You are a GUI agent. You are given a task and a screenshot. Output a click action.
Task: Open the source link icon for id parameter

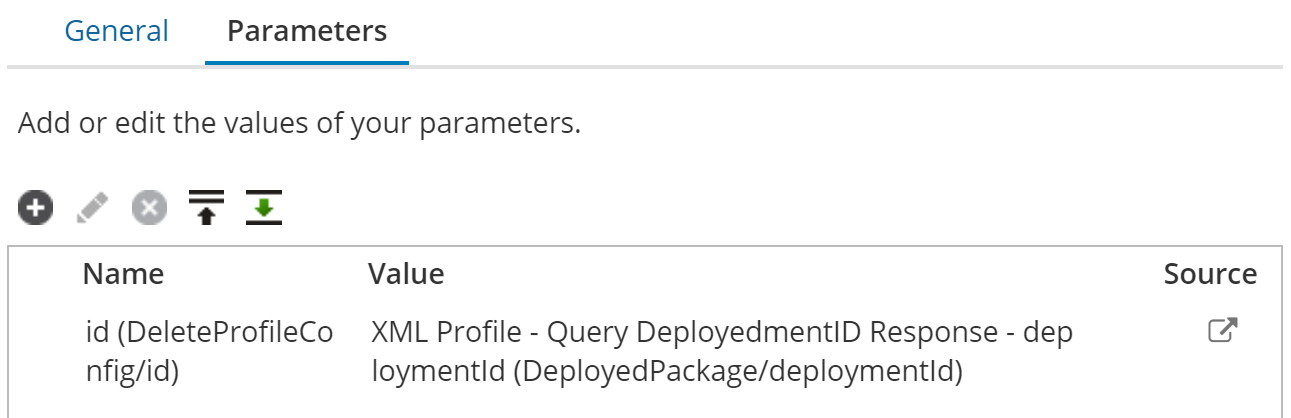[1223, 331]
